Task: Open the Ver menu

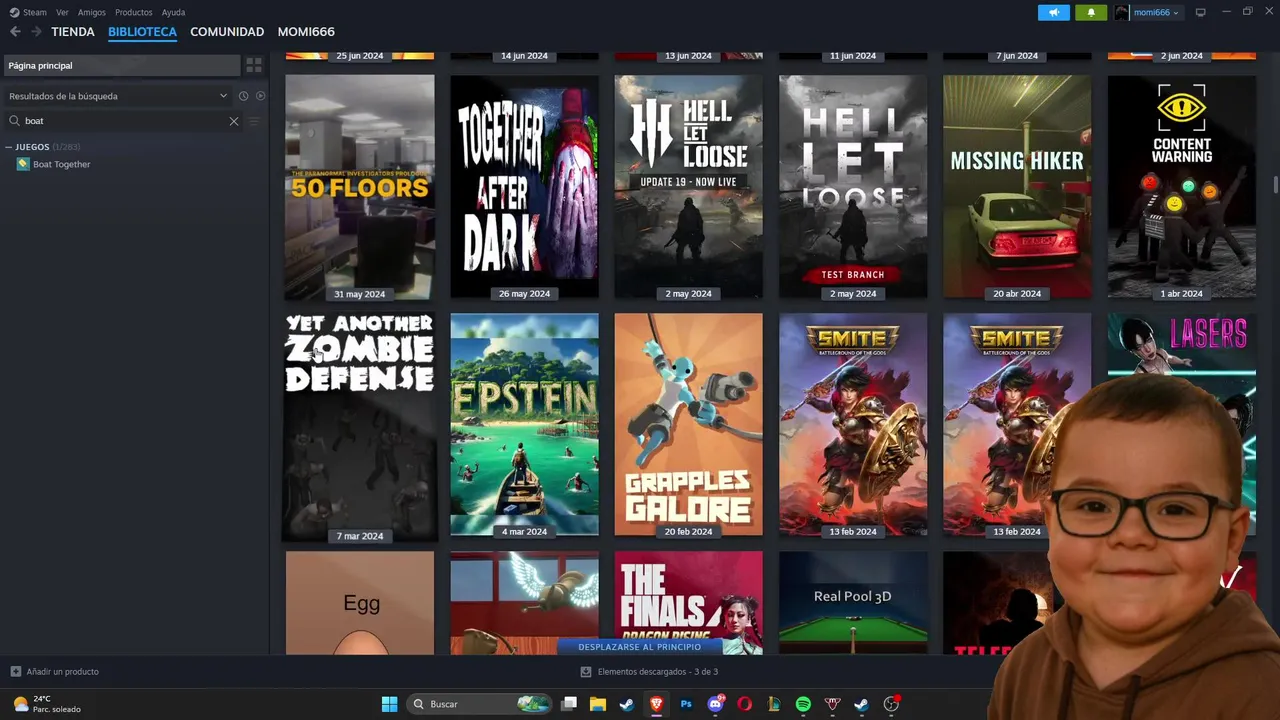Action: tap(62, 12)
